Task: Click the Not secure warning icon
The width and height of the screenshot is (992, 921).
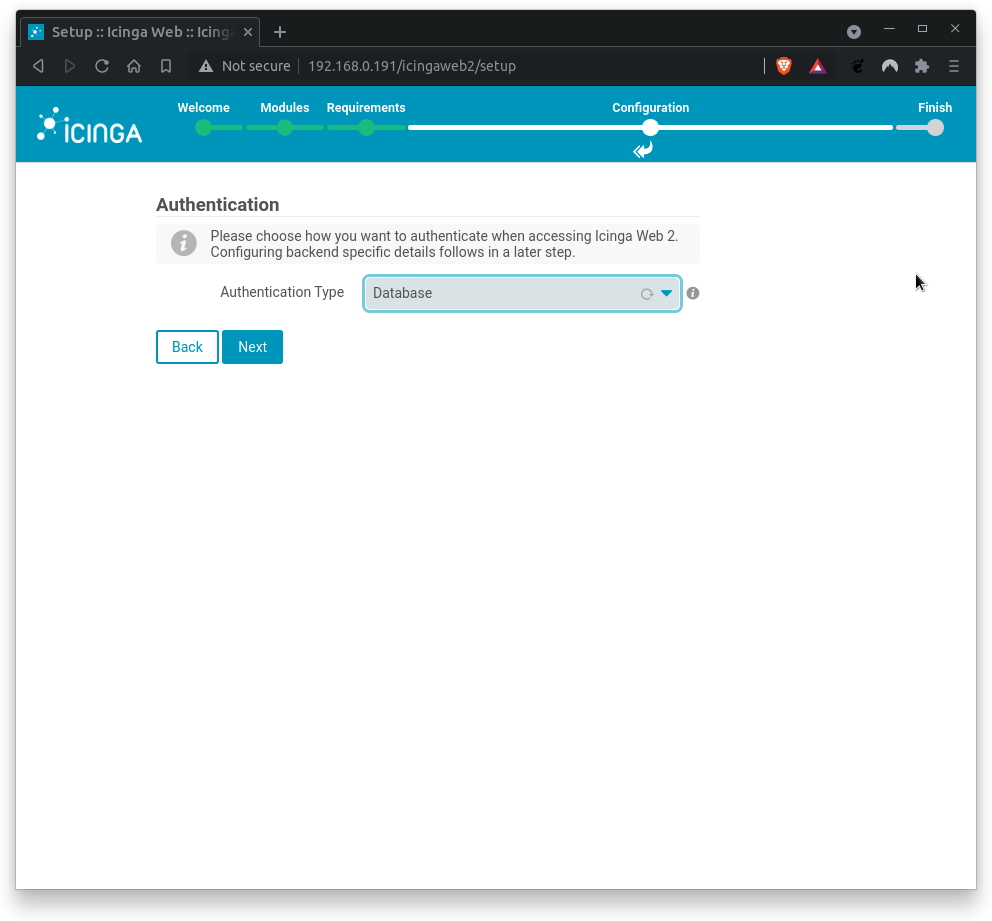Action: [206, 66]
